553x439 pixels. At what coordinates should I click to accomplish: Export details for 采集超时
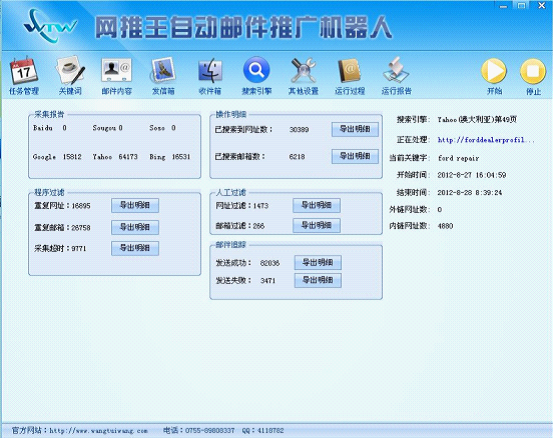coord(135,248)
